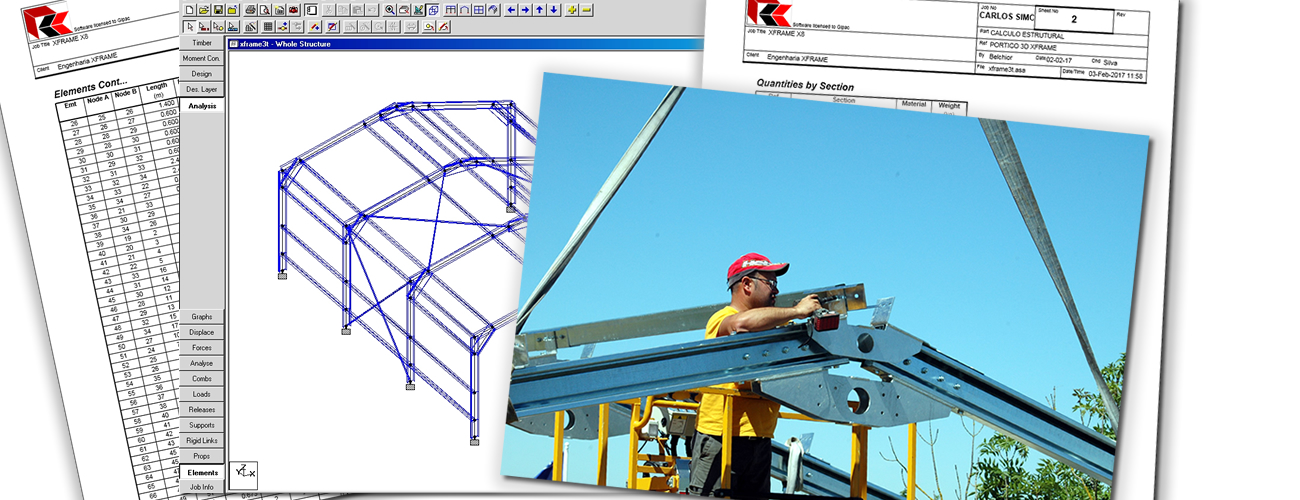The height and width of the screenshot is (500, 1300).
Task: Click the New file toolbar icon
Action: [x=190, y=10]
